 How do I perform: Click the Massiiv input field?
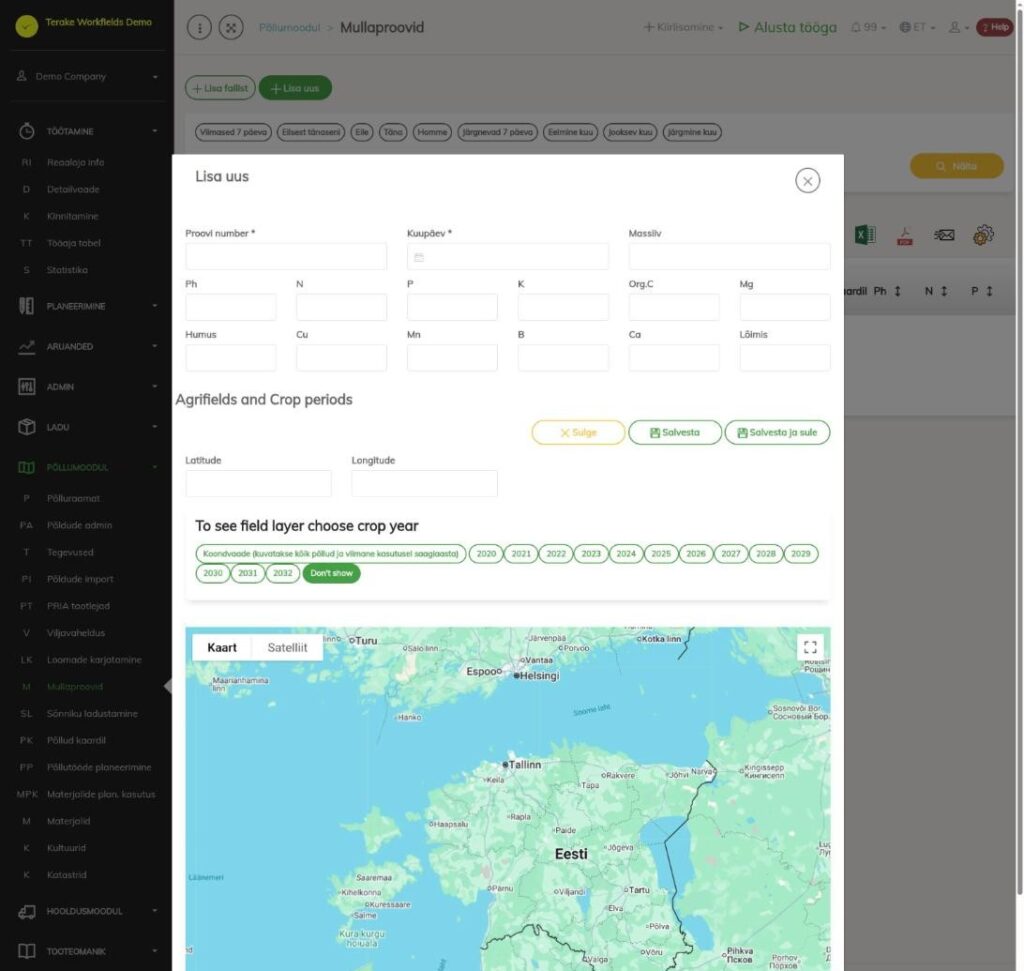(x=729, y=257)
